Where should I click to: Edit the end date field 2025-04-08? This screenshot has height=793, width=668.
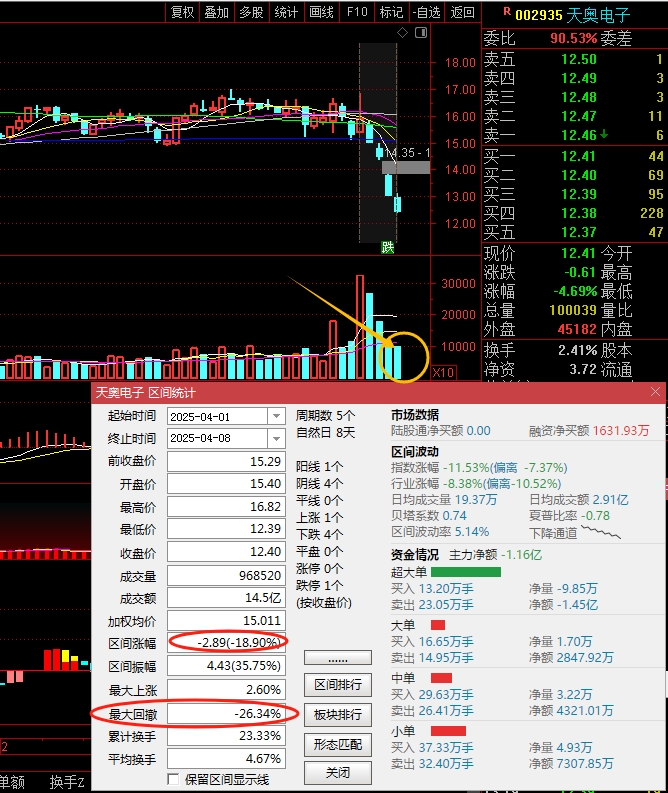217,438
